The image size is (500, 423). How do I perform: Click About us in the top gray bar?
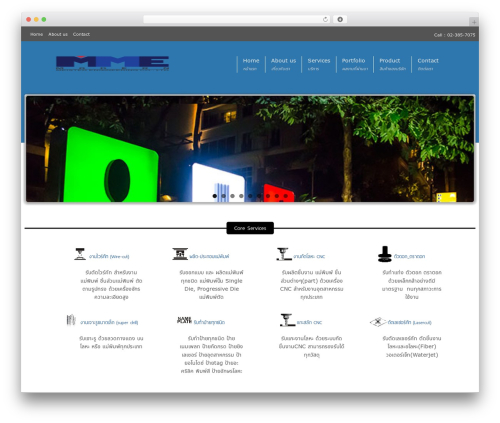point(58,34)
